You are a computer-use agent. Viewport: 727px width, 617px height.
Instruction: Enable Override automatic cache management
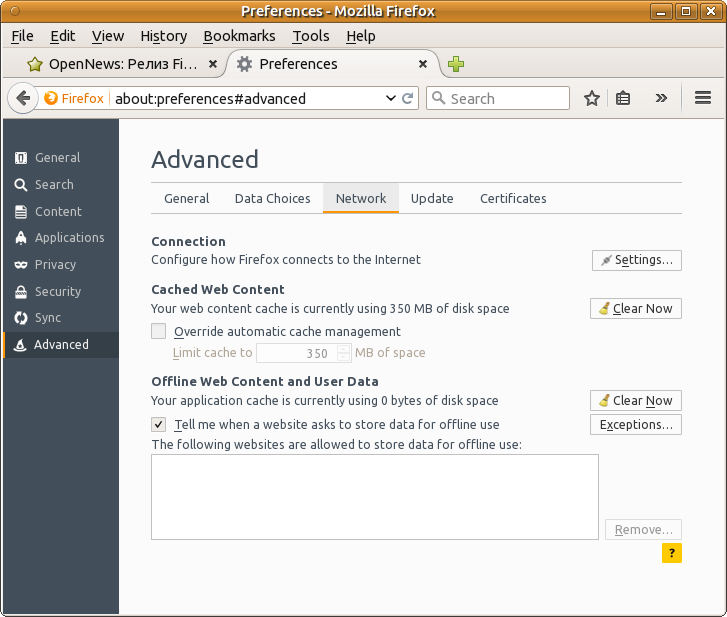159,331
